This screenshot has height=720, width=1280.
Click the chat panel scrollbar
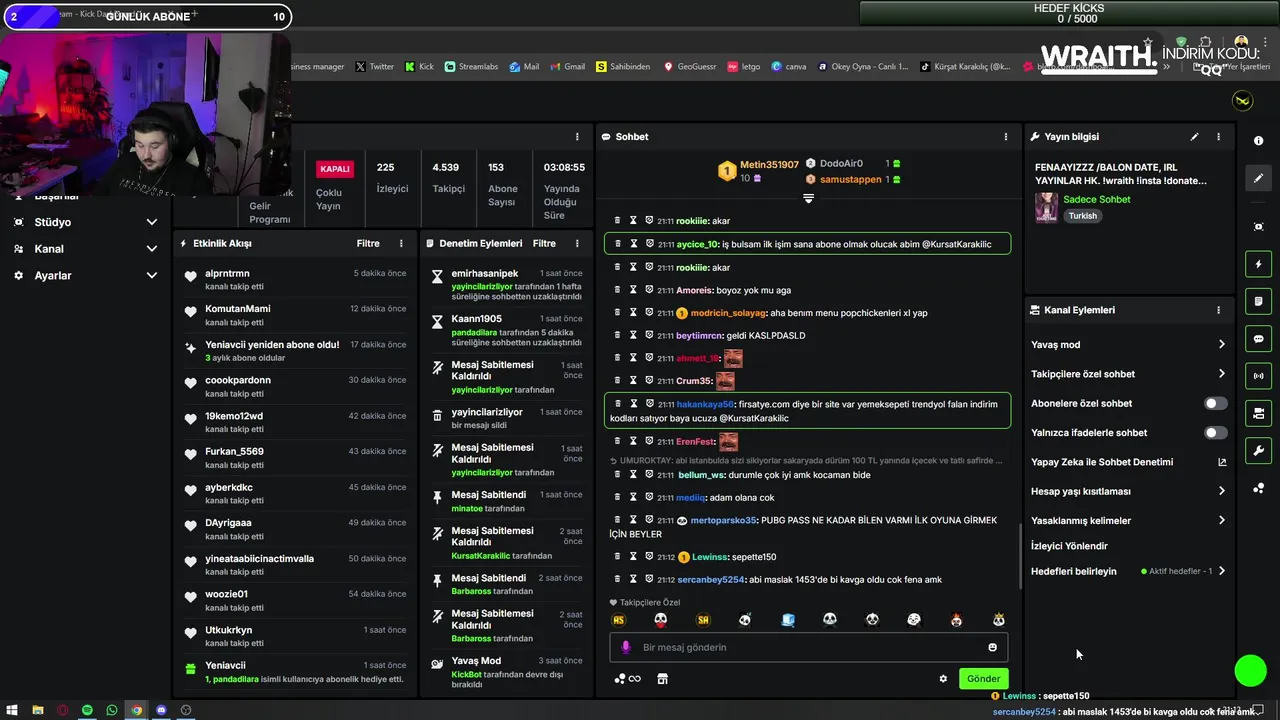tap(1019, 558)
